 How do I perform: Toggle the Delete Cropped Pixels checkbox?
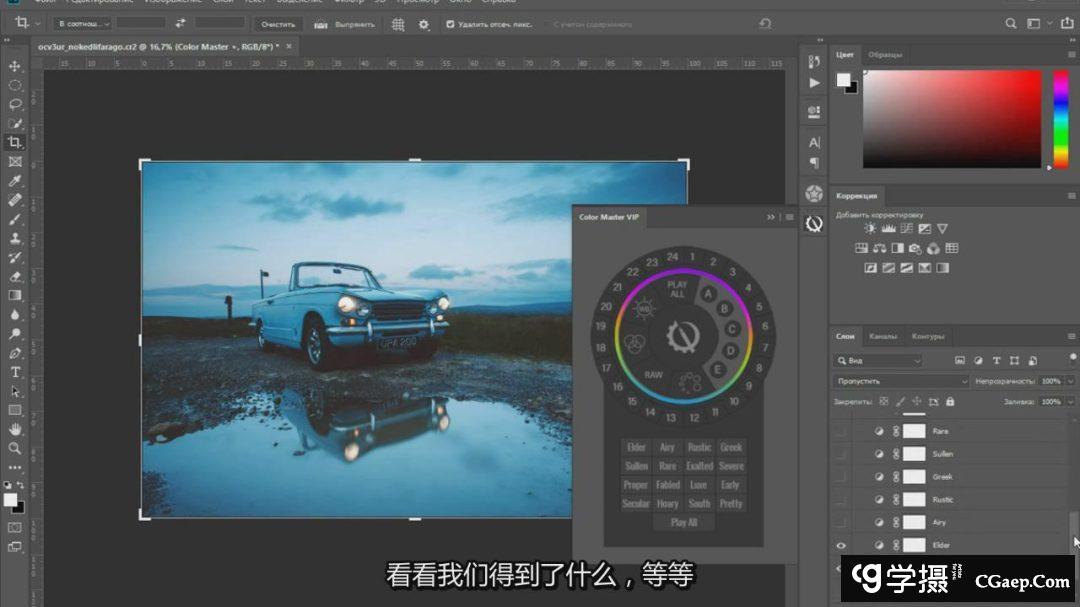pos(450,23)
